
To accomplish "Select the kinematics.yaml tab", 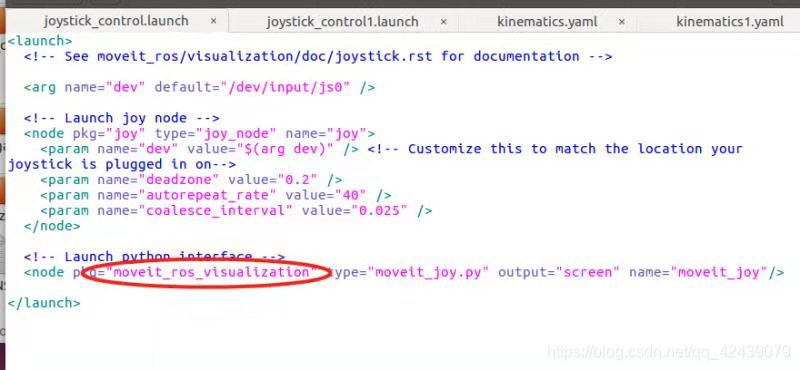I will [x=547, y=22].
